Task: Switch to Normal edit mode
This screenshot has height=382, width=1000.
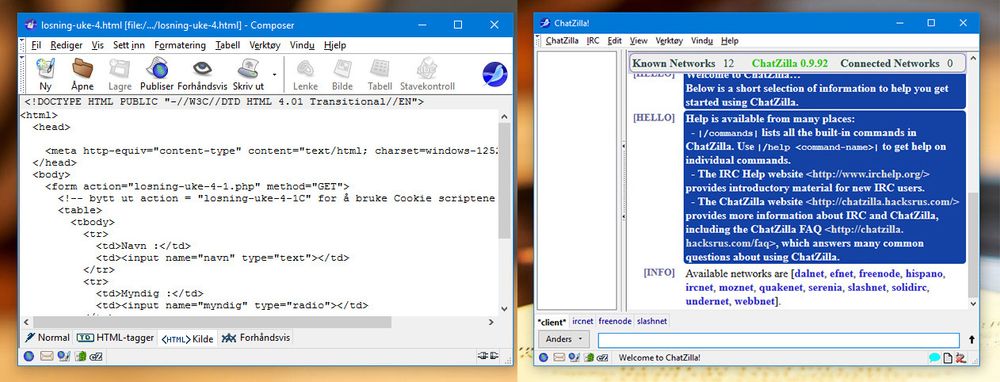Action: [47, 338]
